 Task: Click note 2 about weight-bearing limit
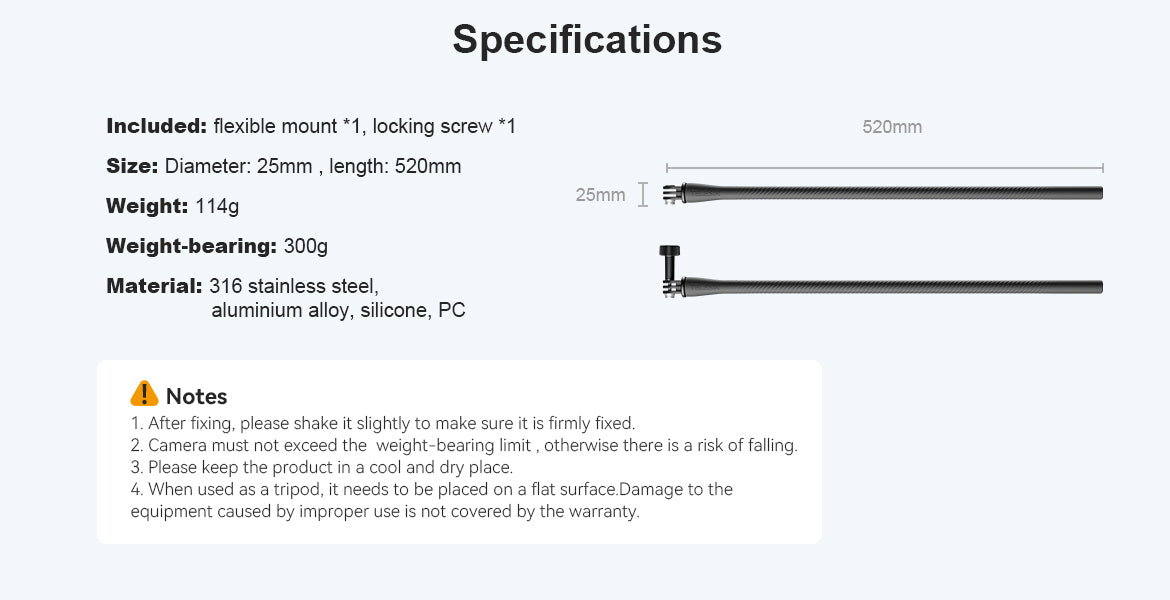coord(464,445)
